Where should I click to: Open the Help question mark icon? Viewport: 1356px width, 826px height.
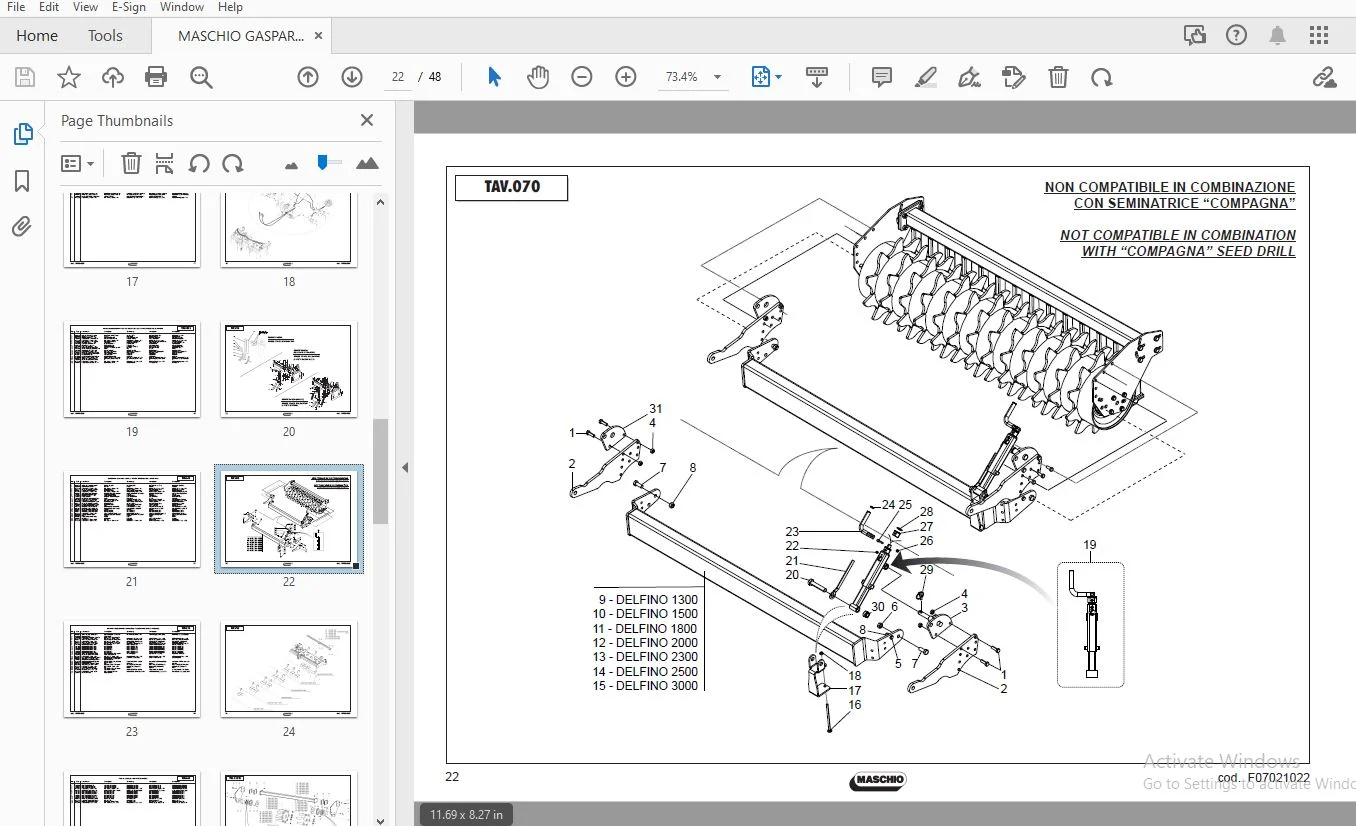[x=1236, y=35]
